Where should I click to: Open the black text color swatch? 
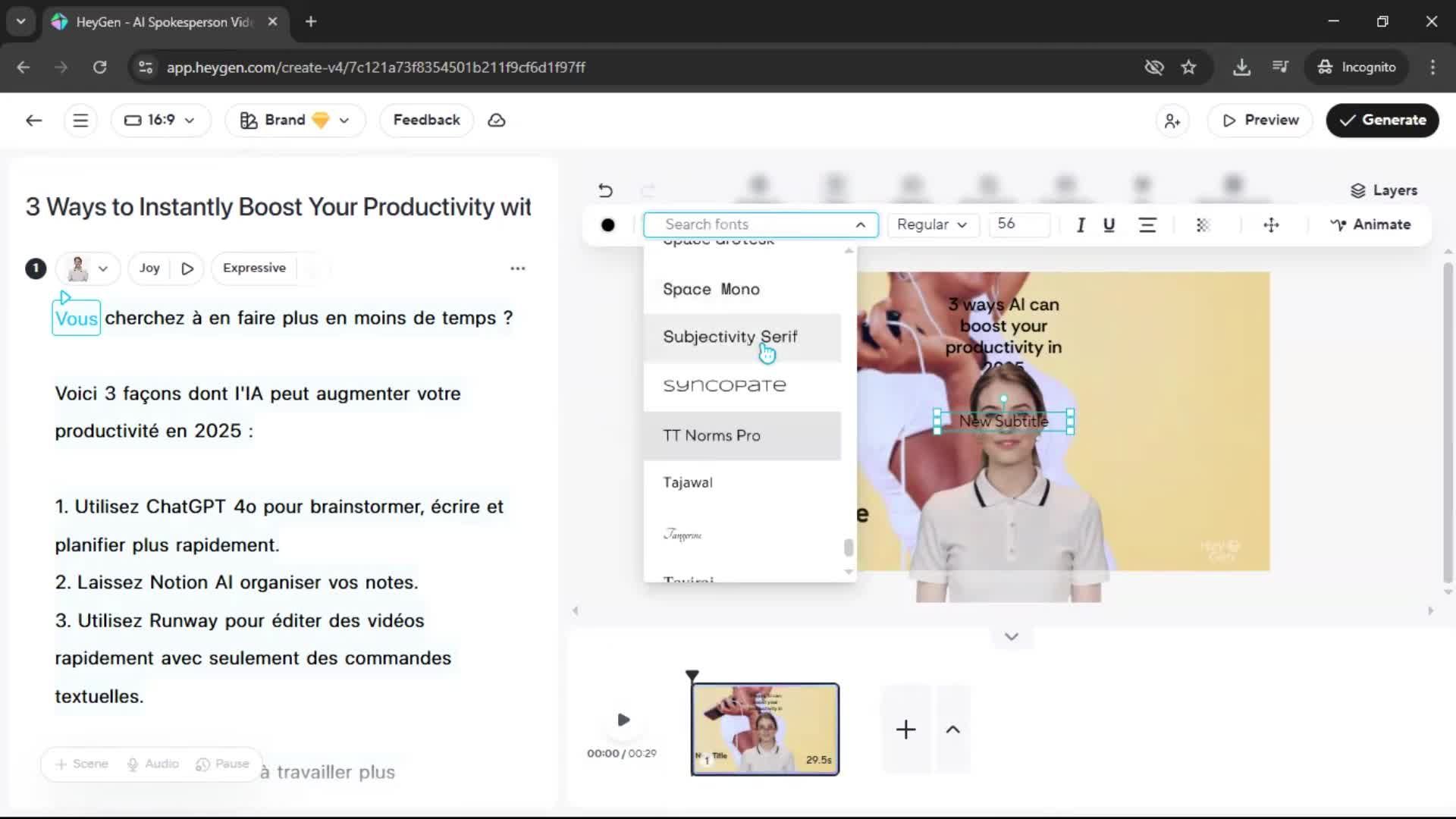pos(607,225)
